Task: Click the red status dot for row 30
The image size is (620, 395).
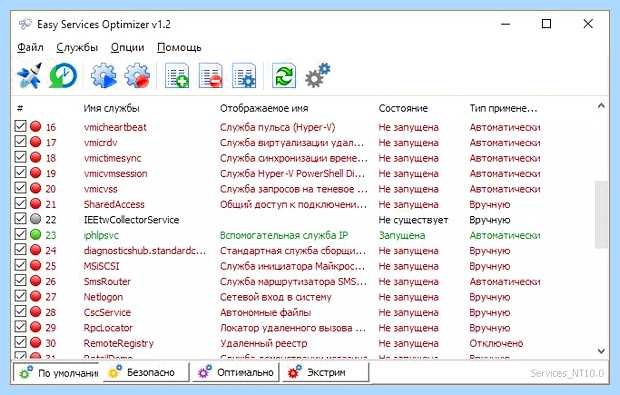Action: [x=36, y=342]
